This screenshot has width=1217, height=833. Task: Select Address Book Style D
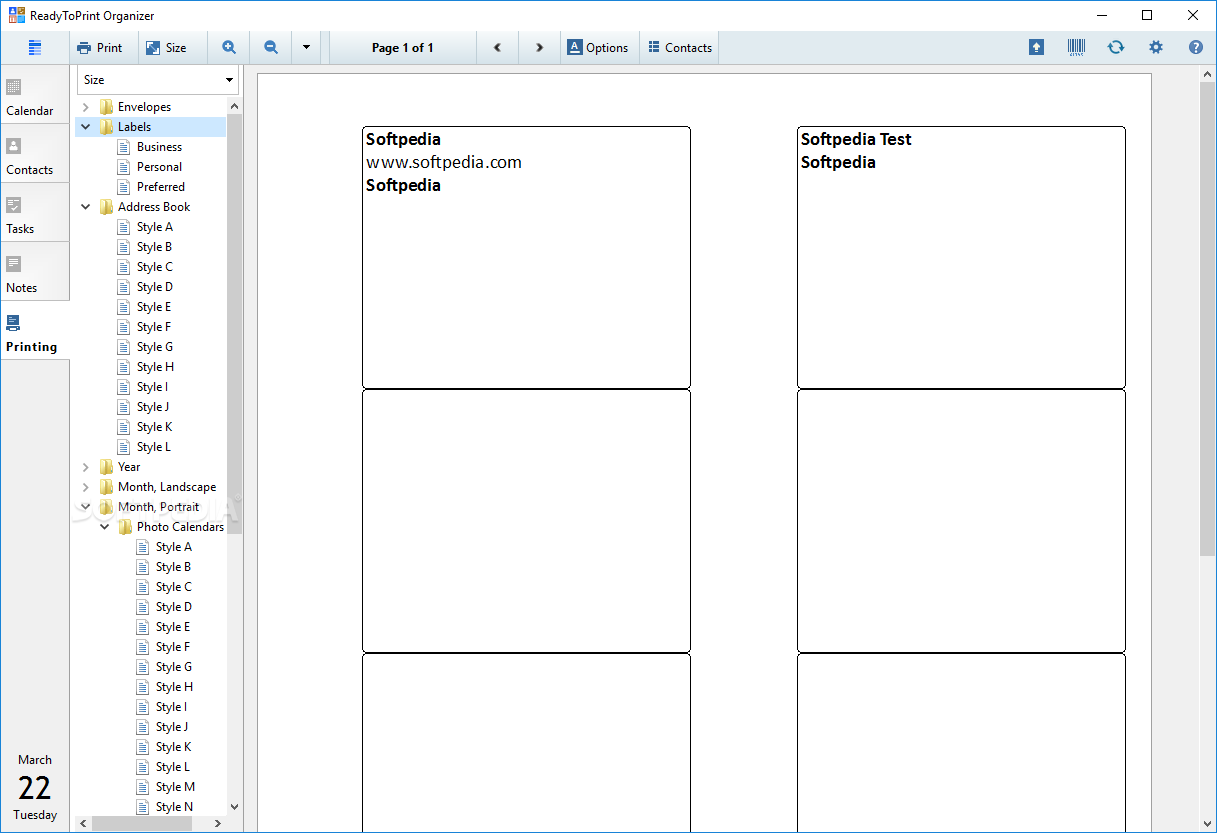point(154,287)
